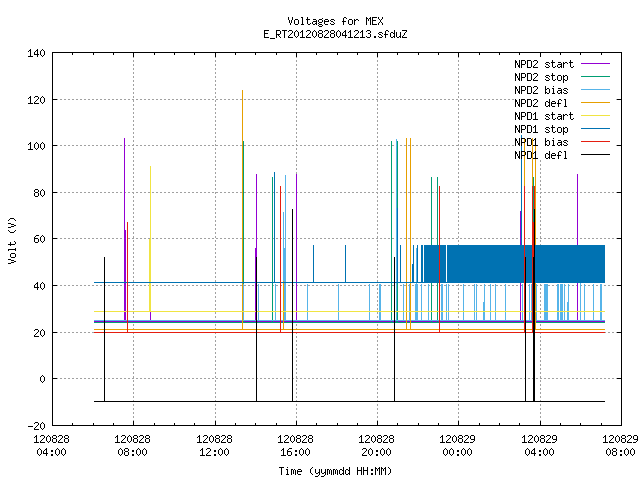This screenshot has height=480, width=640.
Task: Click the 'NPD2 bias' legend label
Action: (x=541, y=90)
